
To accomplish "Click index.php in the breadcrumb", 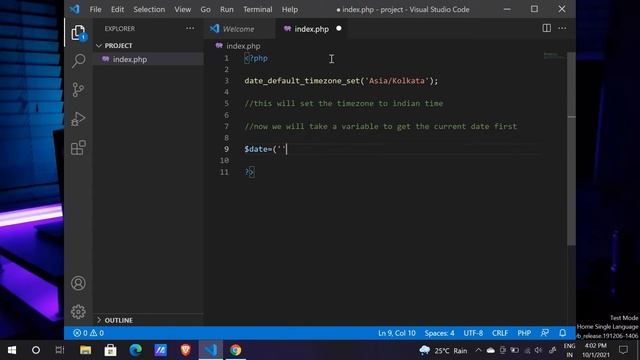I will 243,46.
